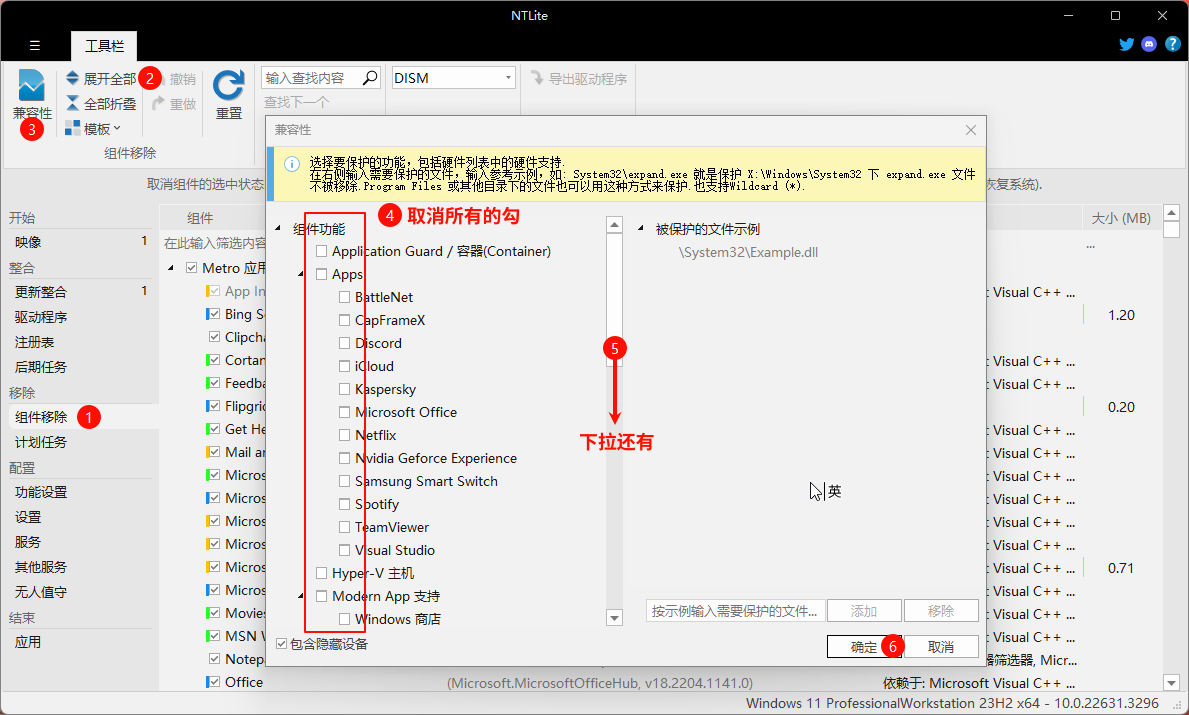This screenshot has height=715, width=1189.
Task: Click 导出驱动程序 export drivers
Action: 579,79
